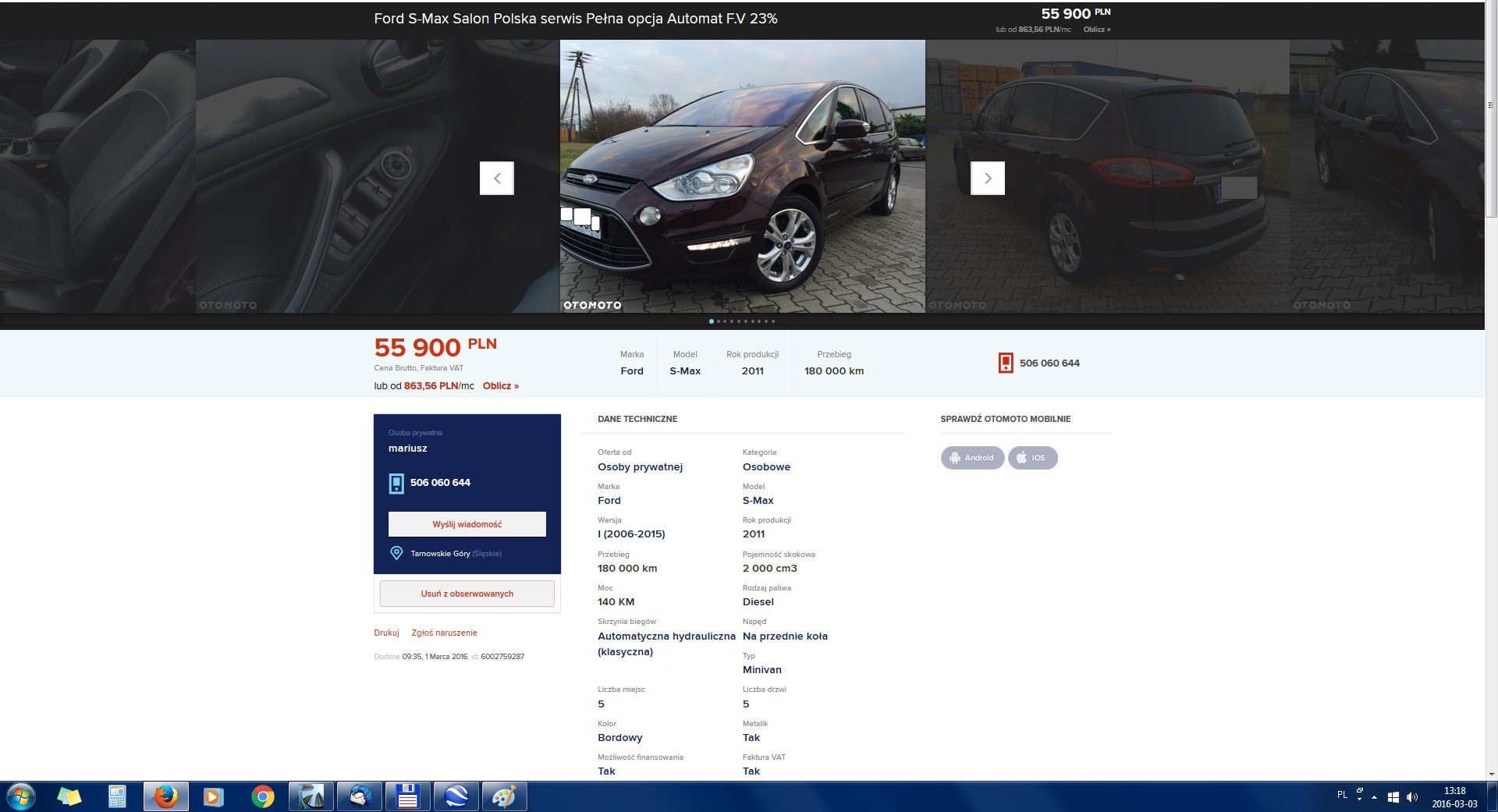Open the Tarnowskie Góry location link
Viewport: 1498px width, 812px height.
456,554
